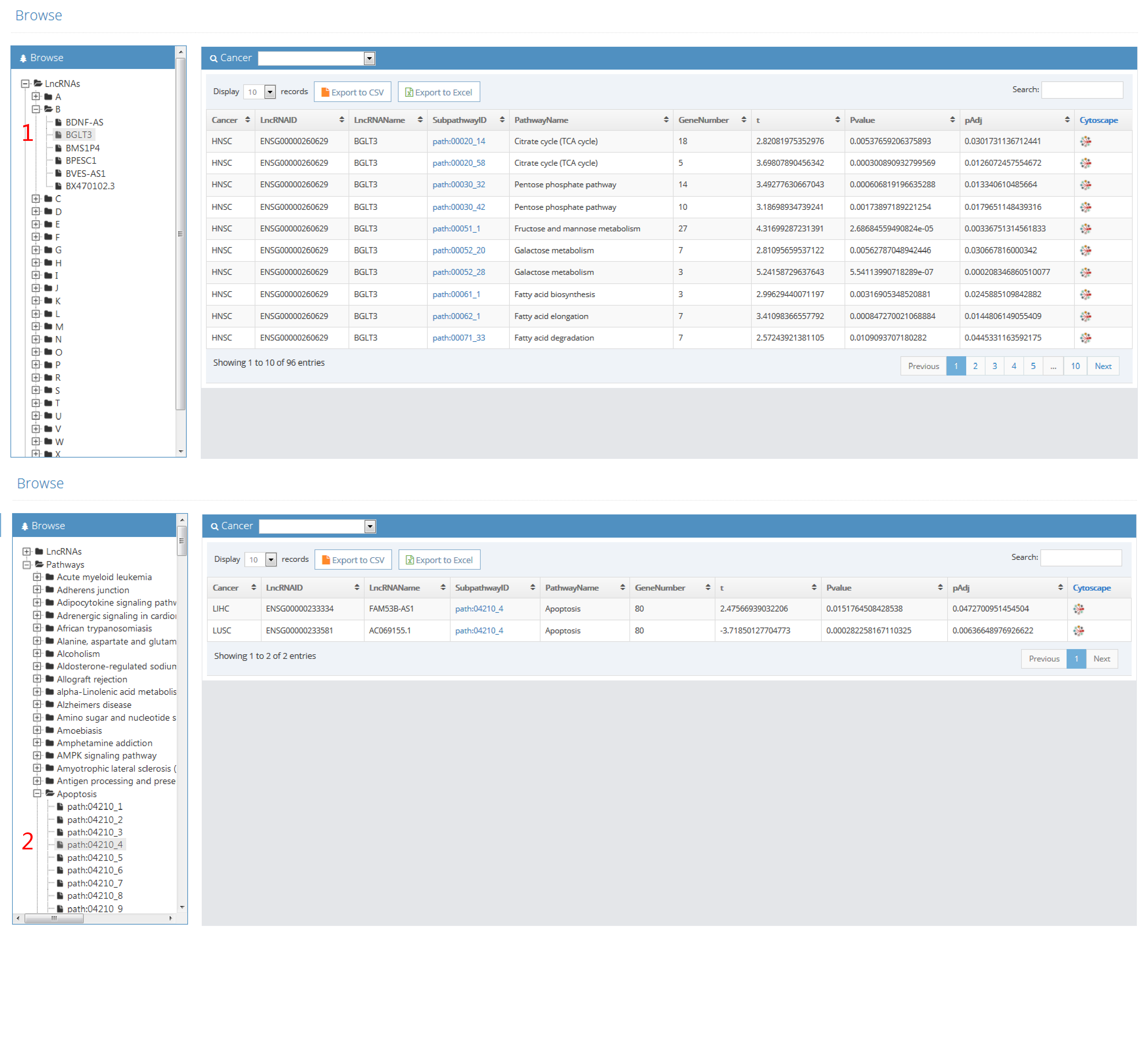Screen dimensions: 1148x1038
Task: Open Display records dropdown in bottom panel
Action: pyautogui.click(x=271, y=560)
